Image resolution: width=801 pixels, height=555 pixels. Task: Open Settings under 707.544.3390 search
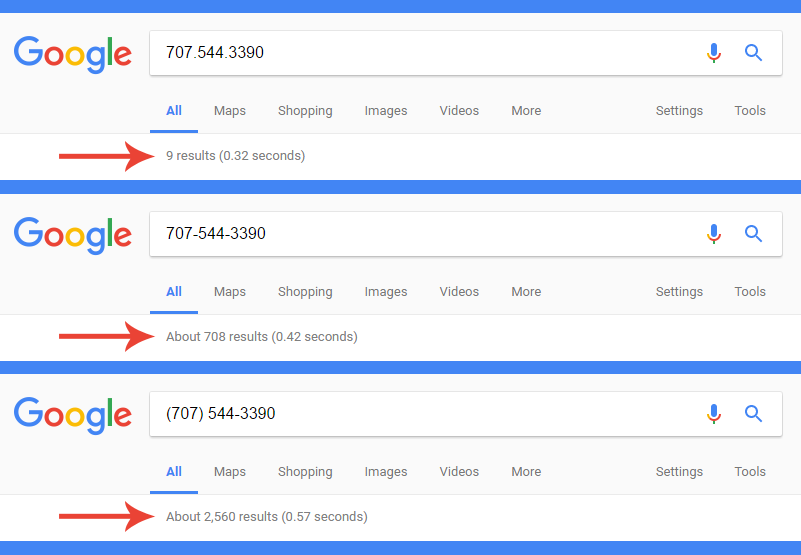[x=679, y=111]
